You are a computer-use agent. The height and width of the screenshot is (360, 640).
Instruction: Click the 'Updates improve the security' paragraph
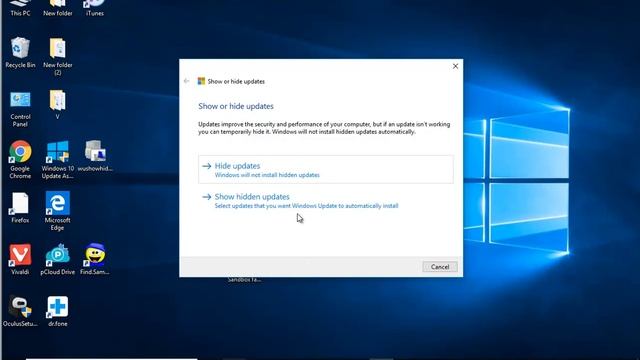(324, 128)
